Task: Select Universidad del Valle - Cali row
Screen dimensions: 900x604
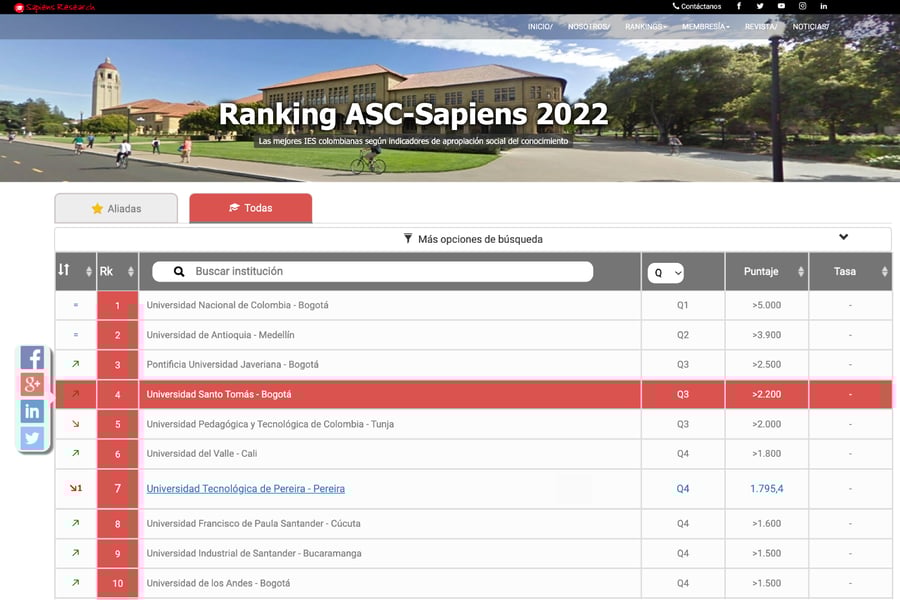Action: coord(474,454)
